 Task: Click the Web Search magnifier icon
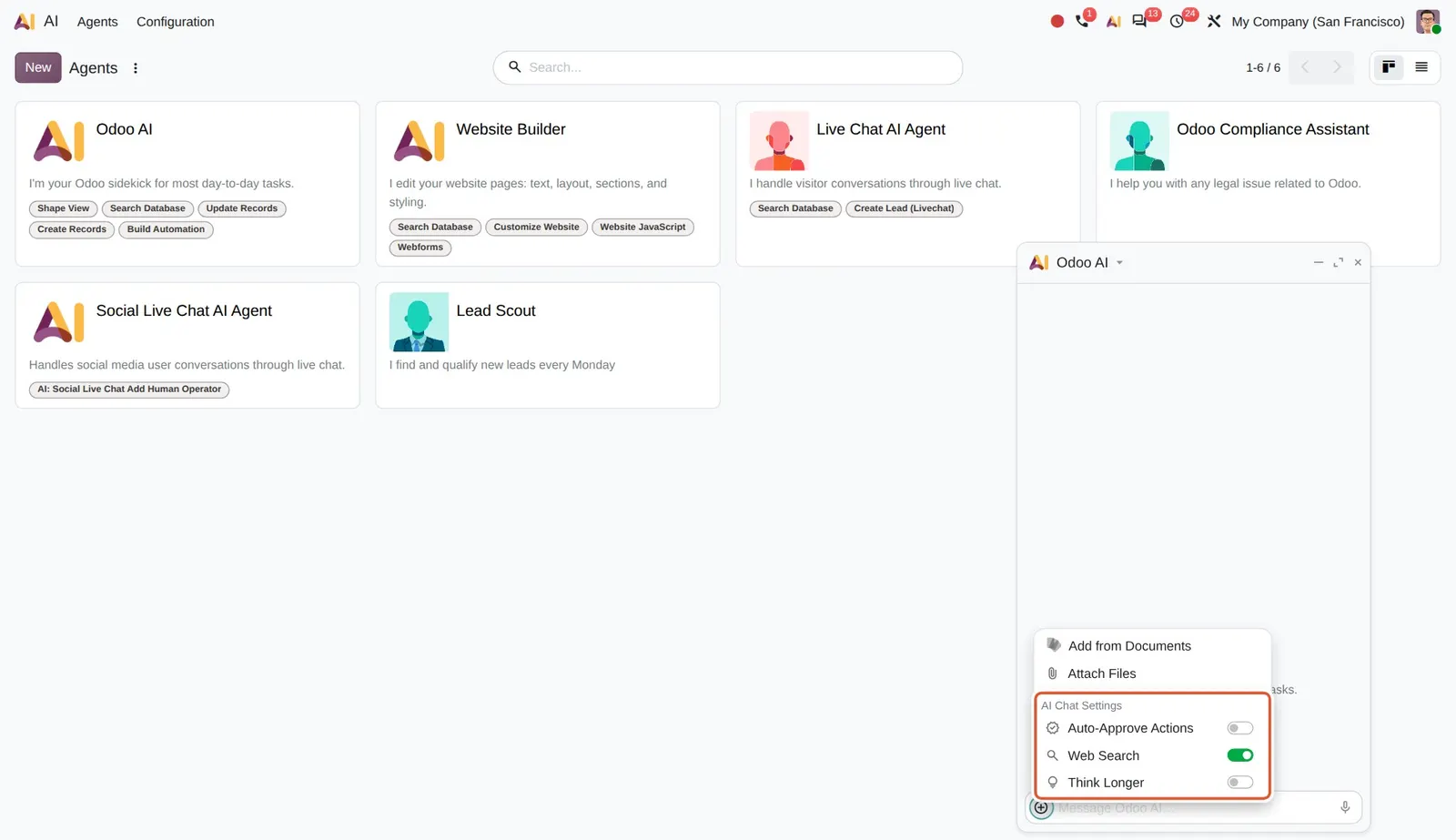[x=1053, y=755]
